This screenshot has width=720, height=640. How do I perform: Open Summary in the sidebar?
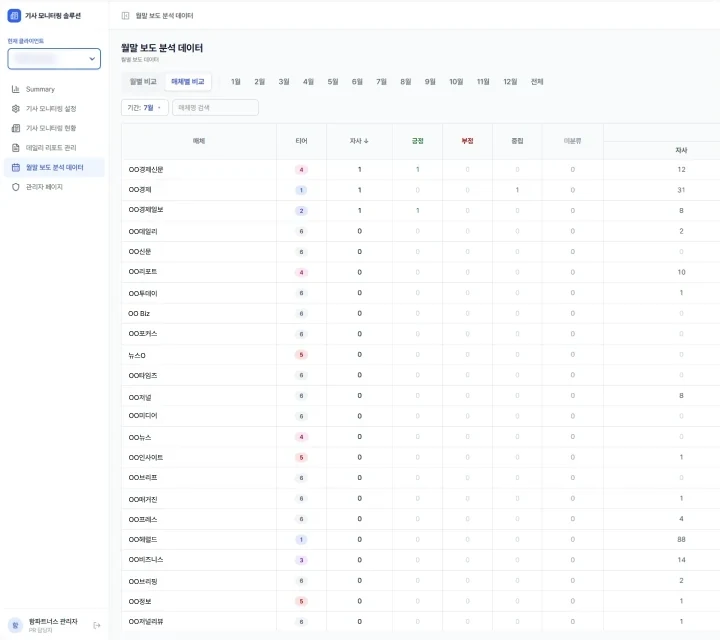(54, 89)
